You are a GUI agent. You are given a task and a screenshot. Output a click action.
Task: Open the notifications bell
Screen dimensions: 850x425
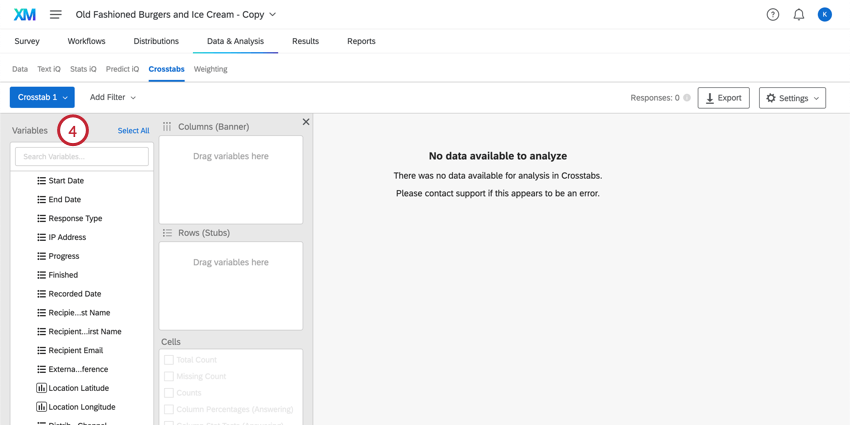click(x=799, y=14)
